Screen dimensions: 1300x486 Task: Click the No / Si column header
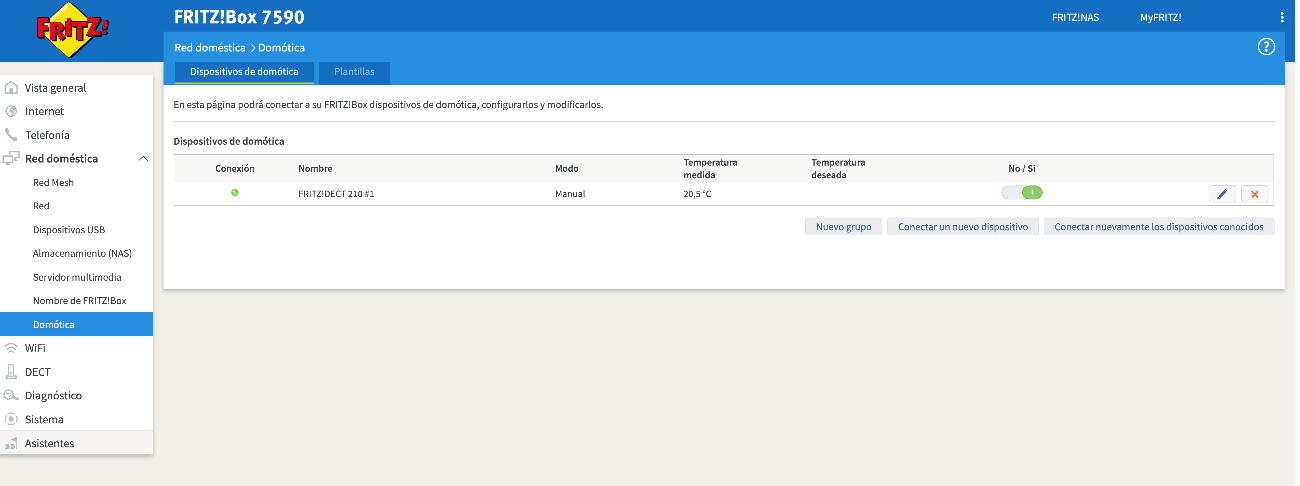point(1022,168)
